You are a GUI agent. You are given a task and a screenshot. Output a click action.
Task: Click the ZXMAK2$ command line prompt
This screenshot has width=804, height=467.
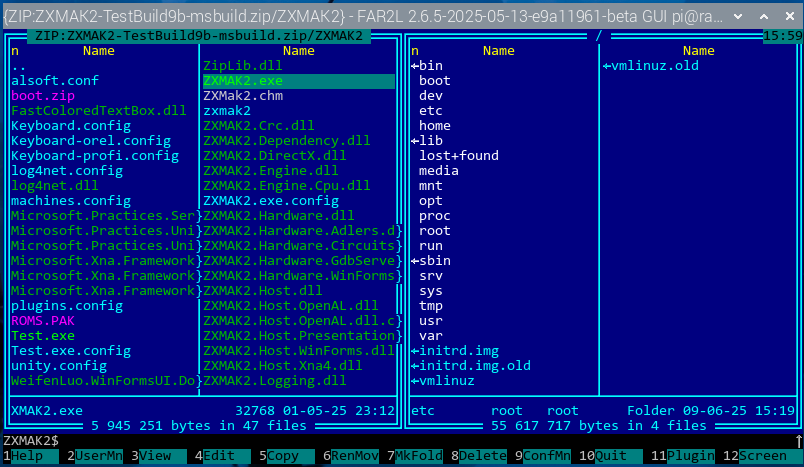coord(31,441)
